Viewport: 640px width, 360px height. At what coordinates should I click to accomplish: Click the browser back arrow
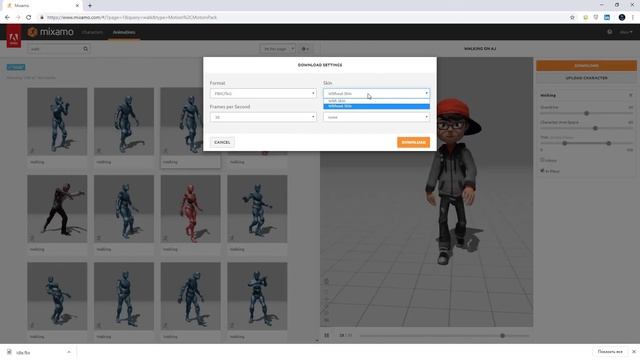7,18
